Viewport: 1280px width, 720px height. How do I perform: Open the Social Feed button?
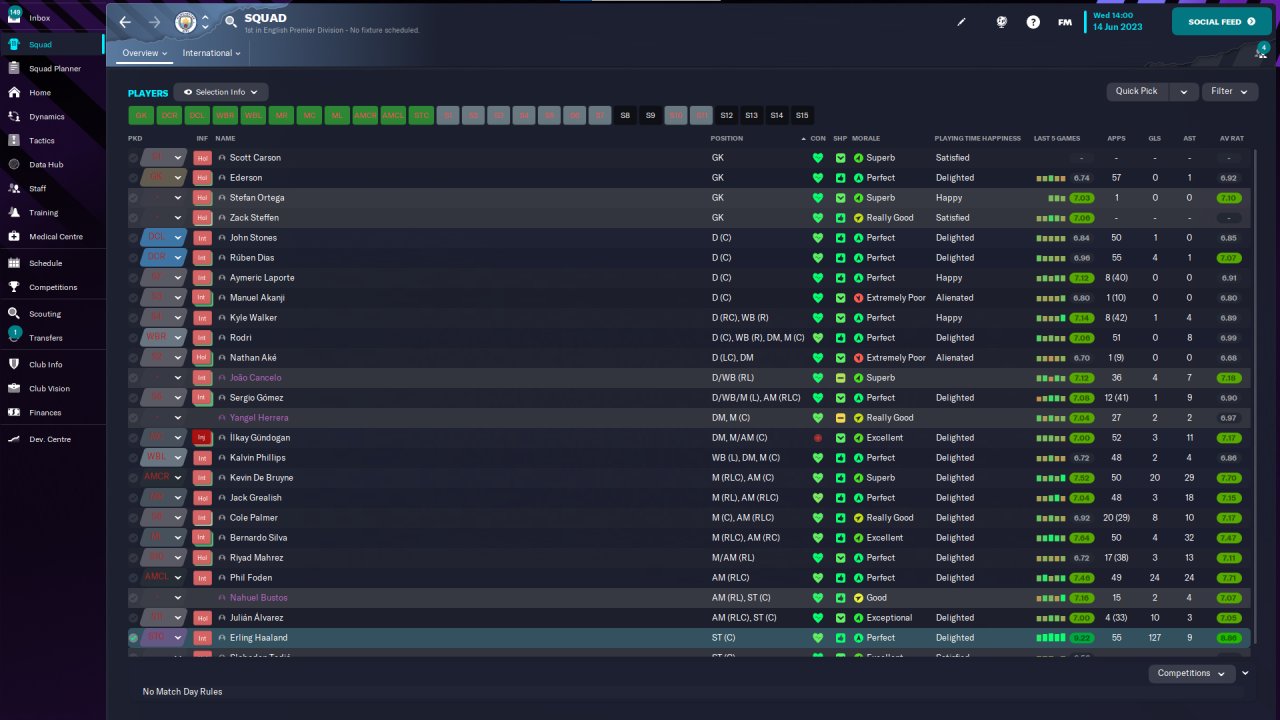coord(1221,21)
